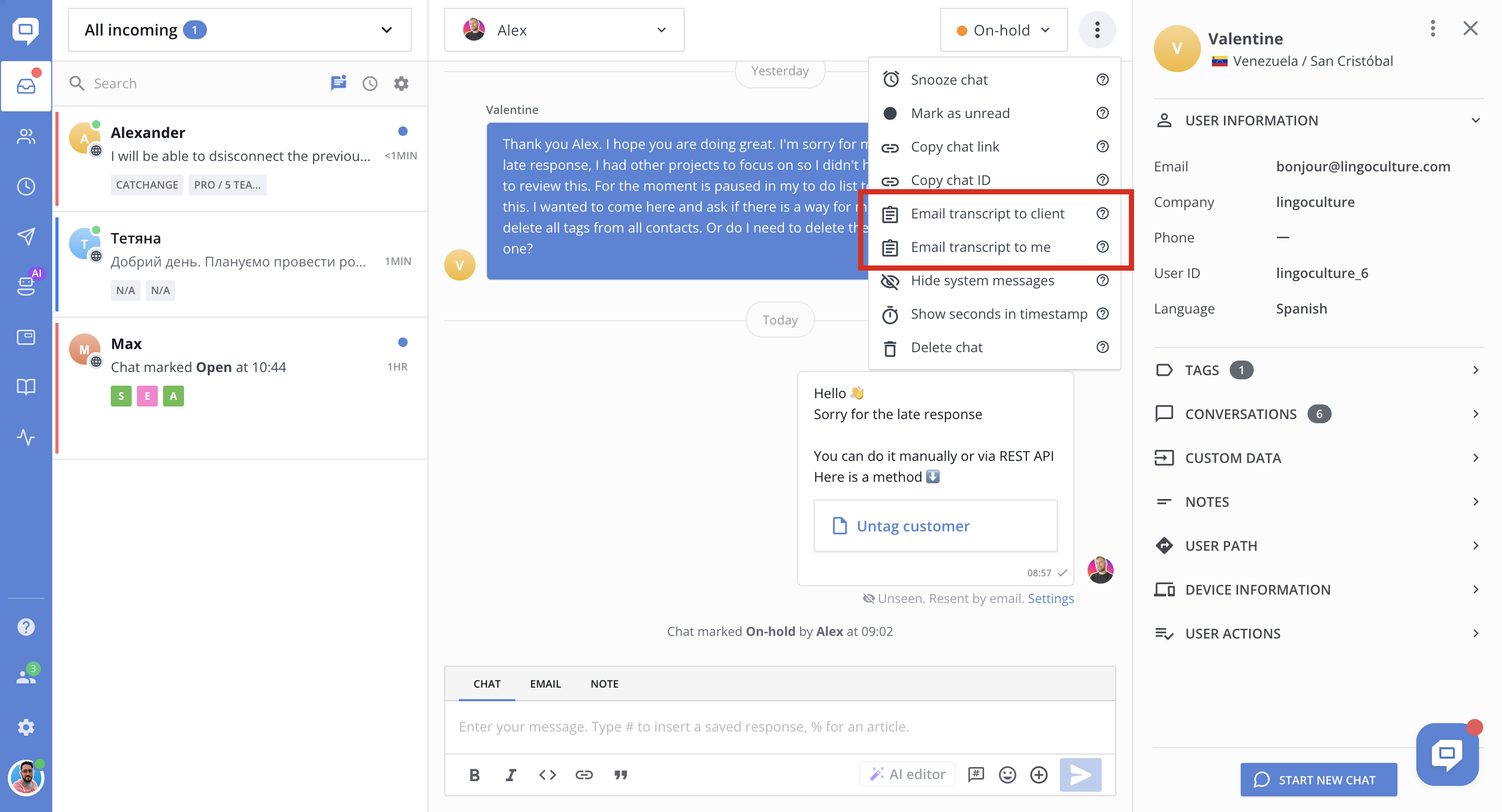Toggle Mark as unread option

pyautogui.click(x=960, y=113)
